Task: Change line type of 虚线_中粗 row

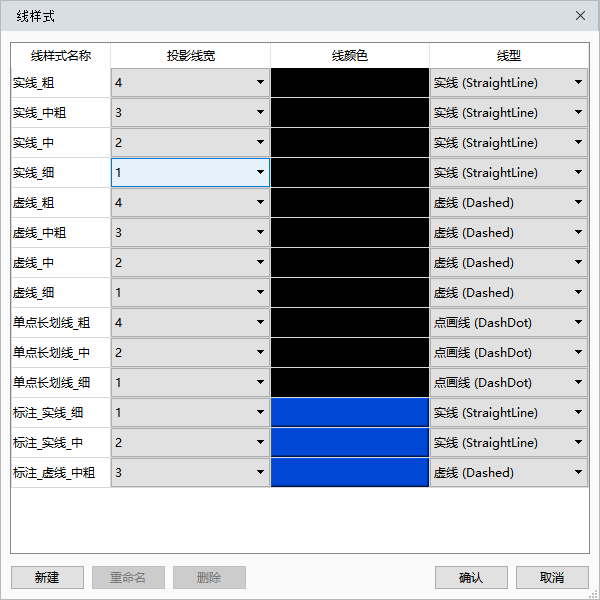Action: [509, 232]
